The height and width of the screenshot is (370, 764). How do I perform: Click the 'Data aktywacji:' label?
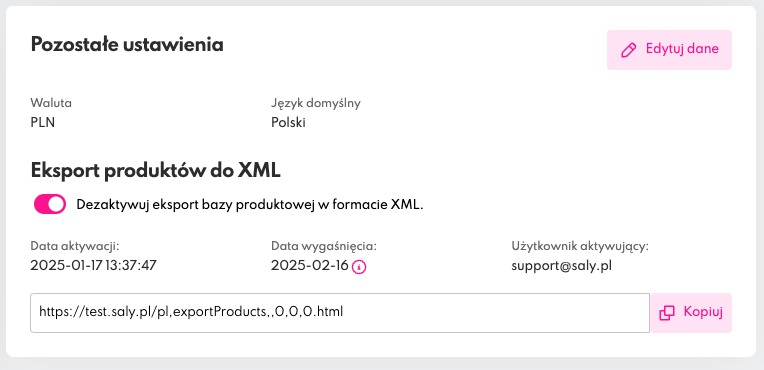75,246
